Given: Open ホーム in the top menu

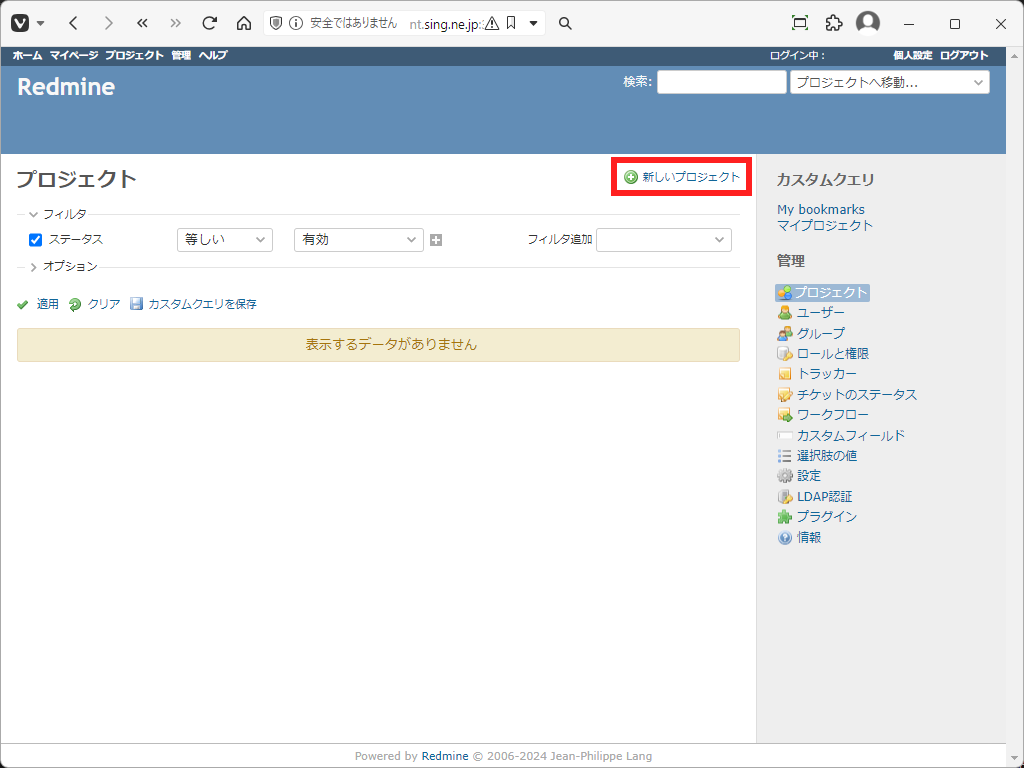Looking at the screenshot, I should [27, 56].
